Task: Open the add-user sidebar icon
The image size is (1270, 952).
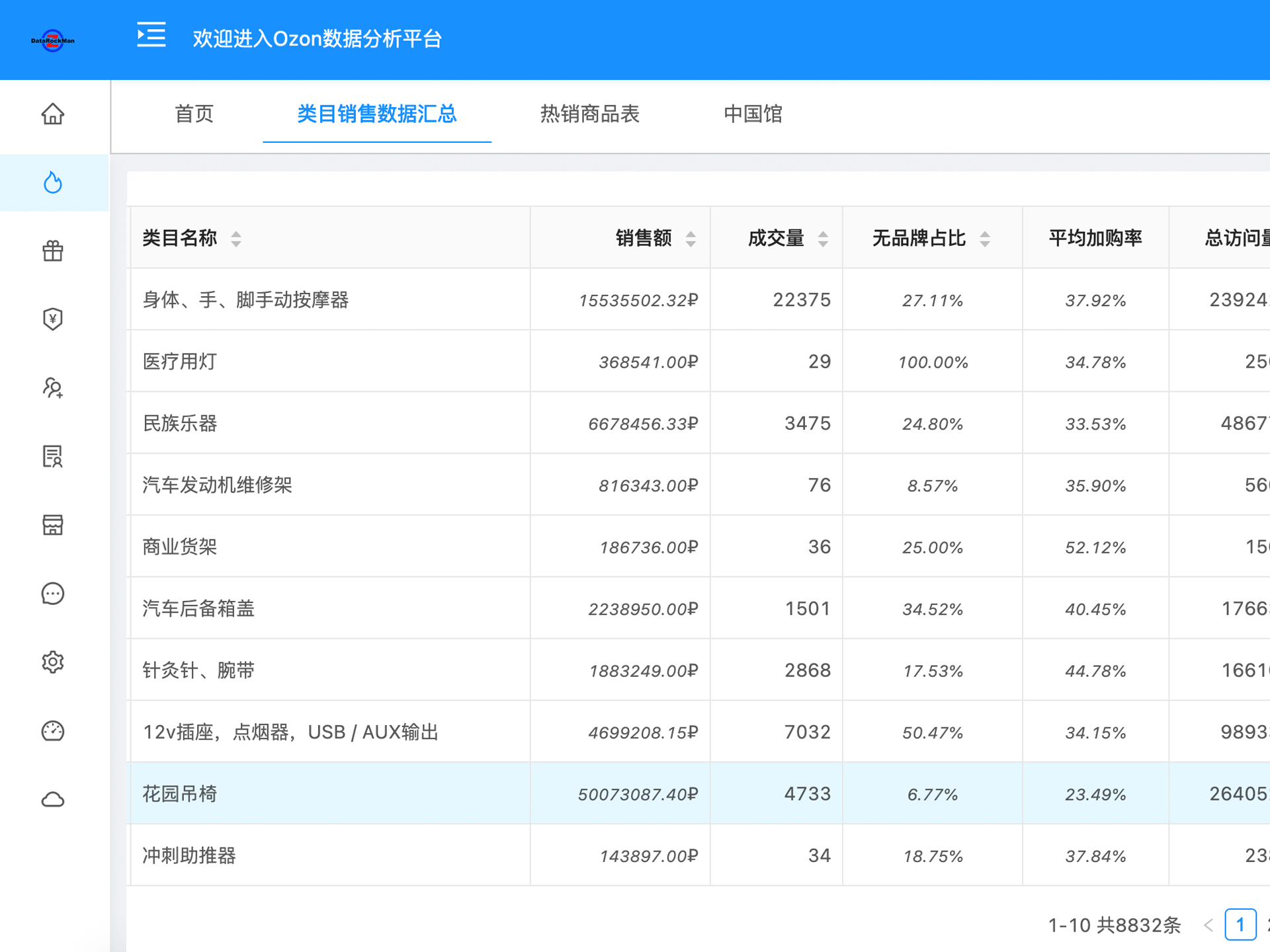Action: [x=53, y=388]
